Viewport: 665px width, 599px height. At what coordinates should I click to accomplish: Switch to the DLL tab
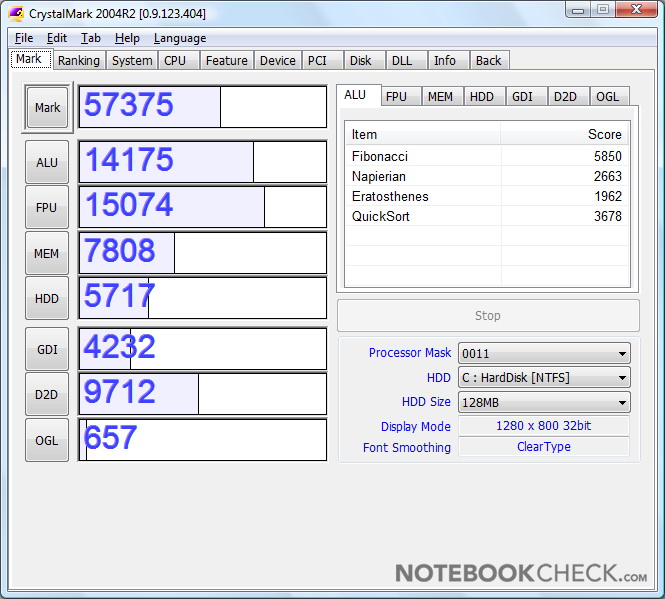pyautogui.click(x=406, y=60)
